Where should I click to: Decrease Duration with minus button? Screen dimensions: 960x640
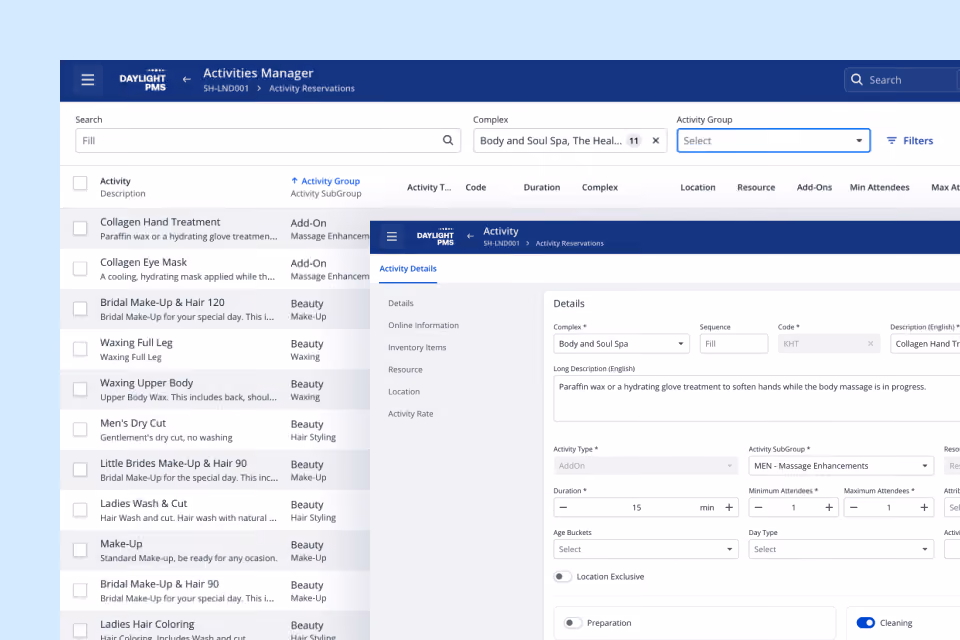[x=563, y=507]
